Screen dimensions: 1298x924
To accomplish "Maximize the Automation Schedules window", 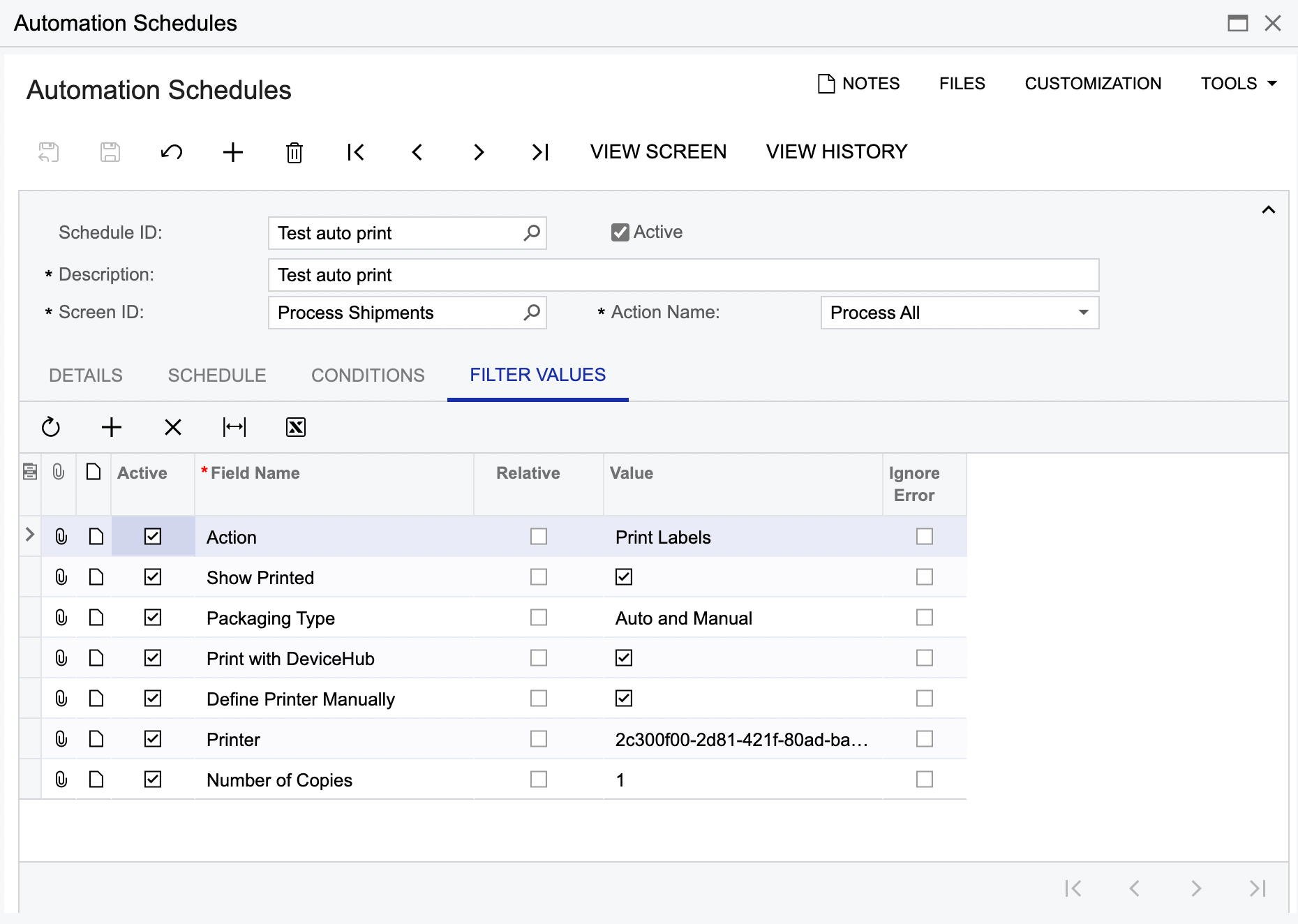I will (x=1238, y=23).
